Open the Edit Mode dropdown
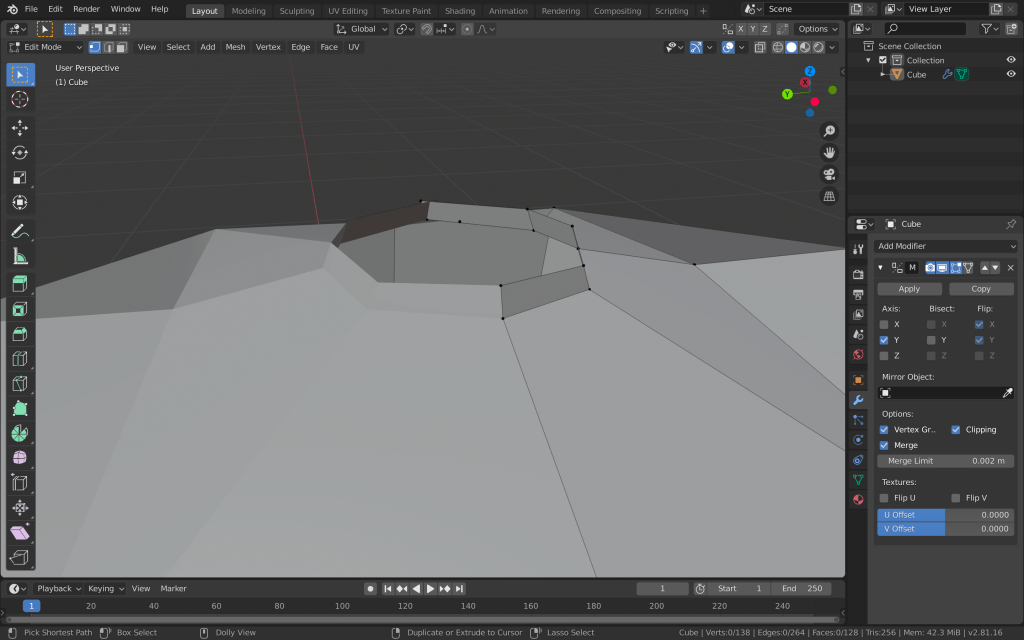Screen dimensions: 1024x640 pyautogui.click(x=45, y=47)
